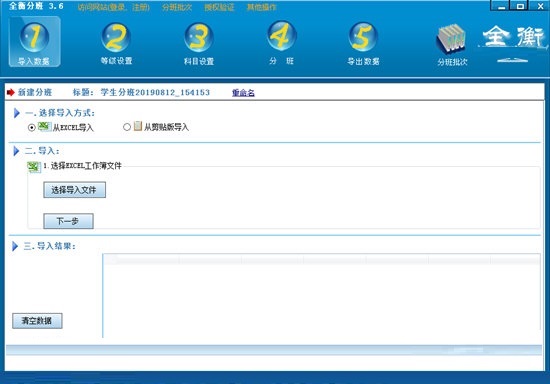Click the 新建分班 label
550x384 pixels.
click(35, 92)
